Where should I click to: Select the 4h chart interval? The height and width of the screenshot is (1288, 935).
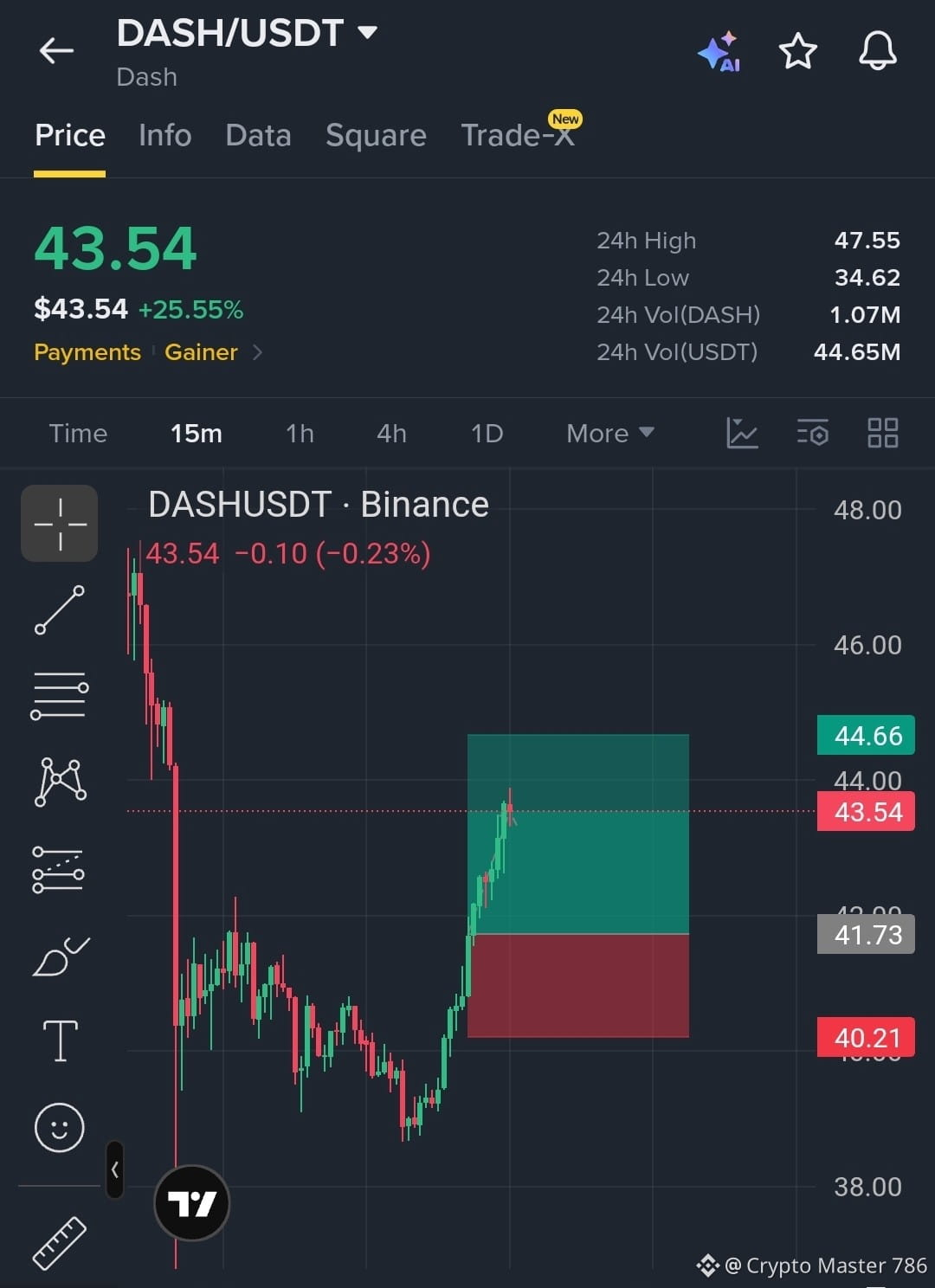[x=391, y=433]
